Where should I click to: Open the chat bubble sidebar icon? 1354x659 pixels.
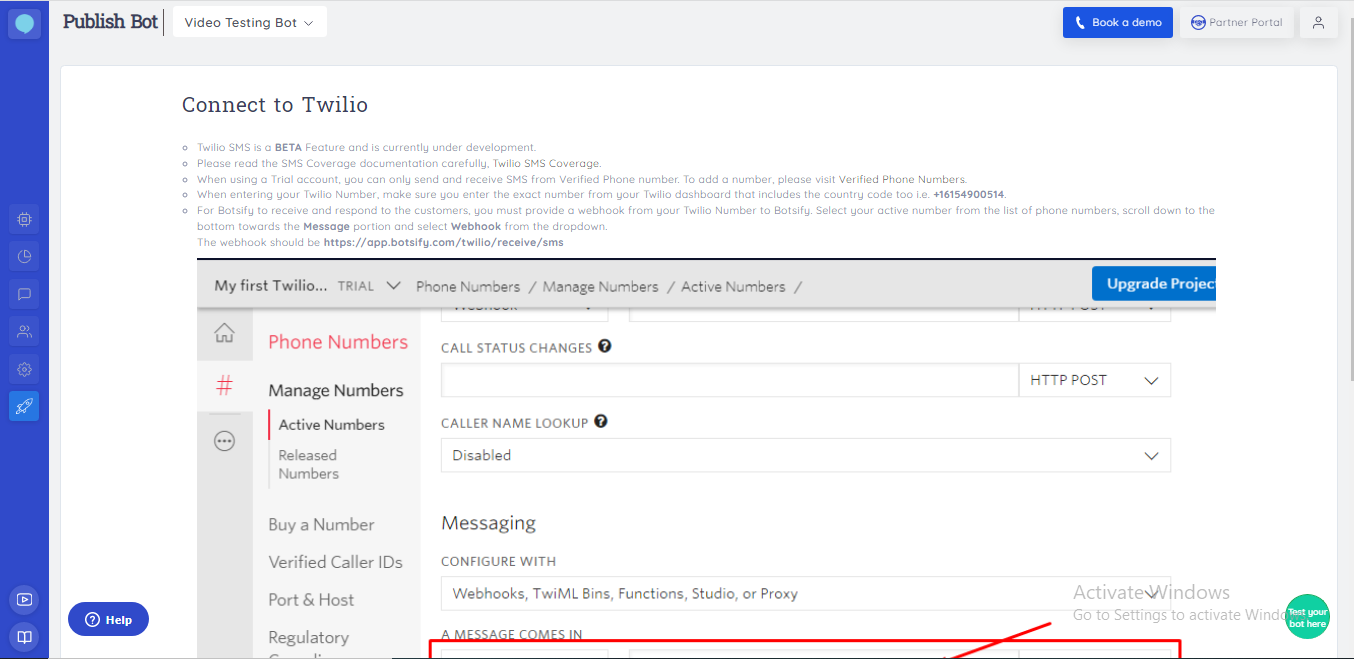tap(24, 294)
